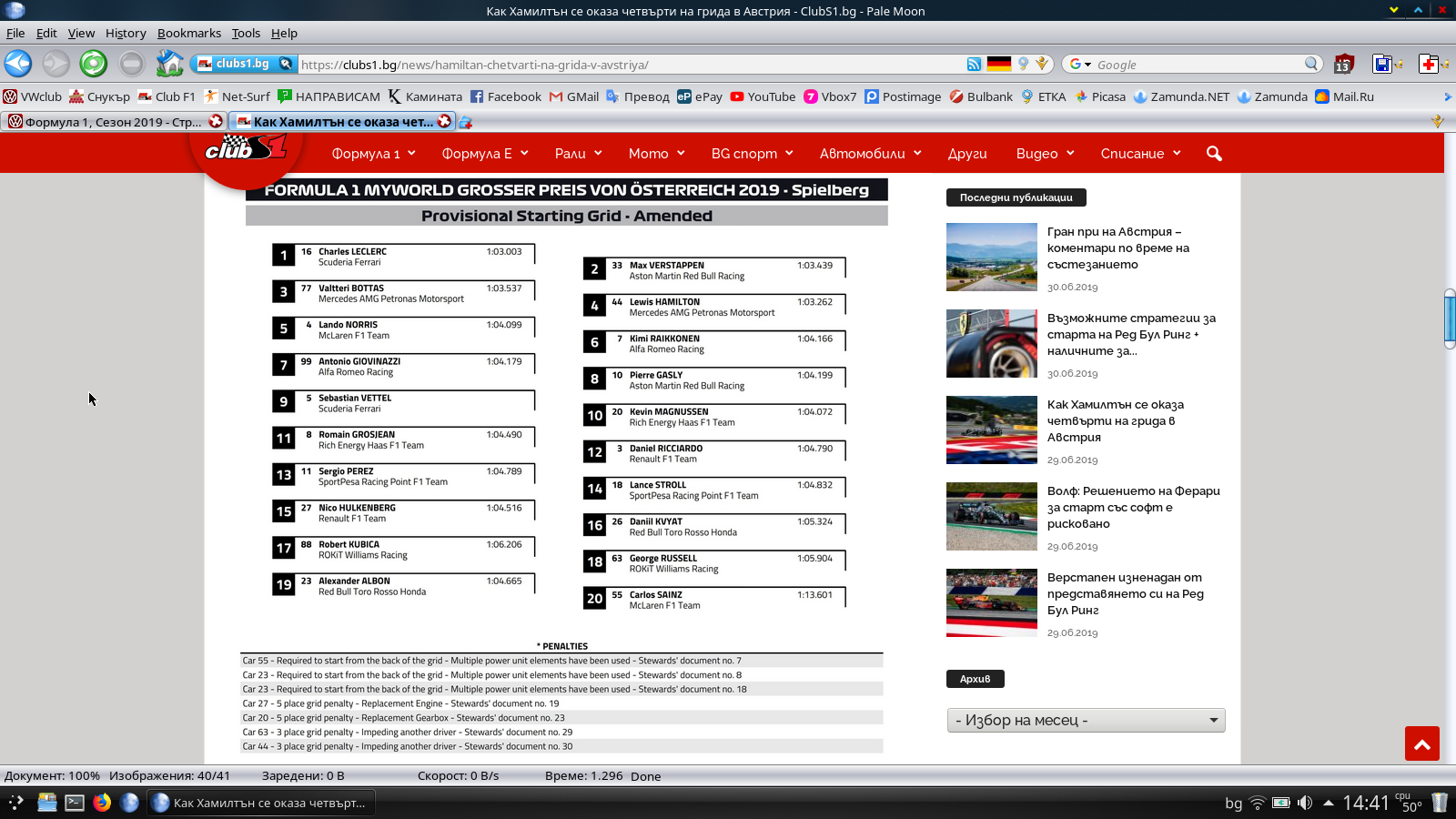This screenshot has width=1456, height=819.
Task: Click the browser Back arrow button
Action: coord(18,64)
